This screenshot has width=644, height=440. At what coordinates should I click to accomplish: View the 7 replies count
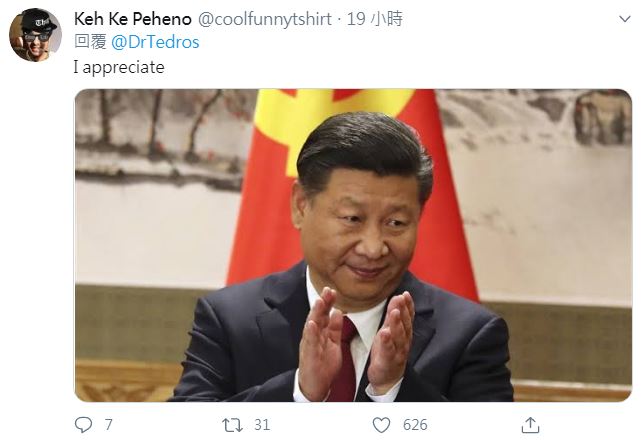point(108,425)
